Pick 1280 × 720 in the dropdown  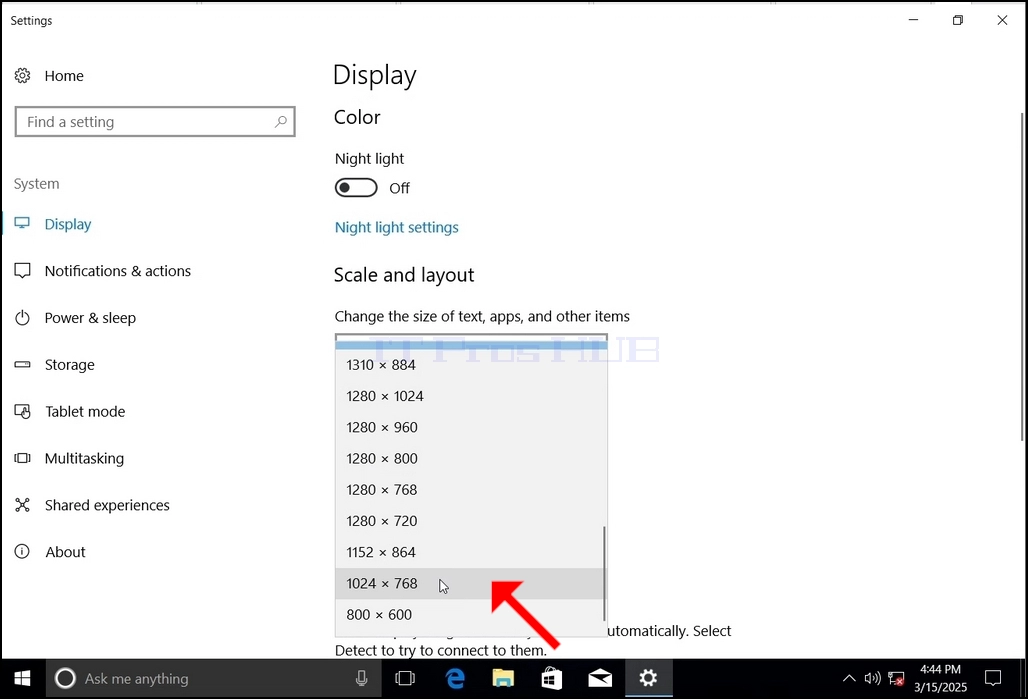(469, 521)
